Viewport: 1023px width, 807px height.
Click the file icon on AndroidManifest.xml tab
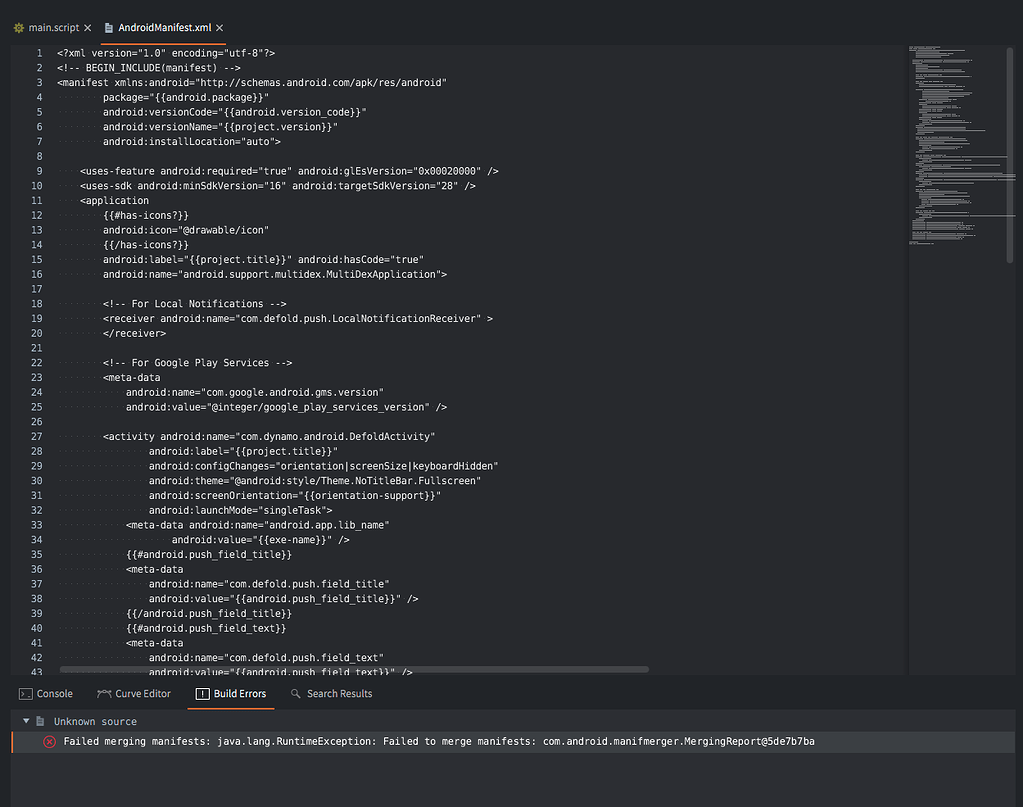[x=107, y=28]
